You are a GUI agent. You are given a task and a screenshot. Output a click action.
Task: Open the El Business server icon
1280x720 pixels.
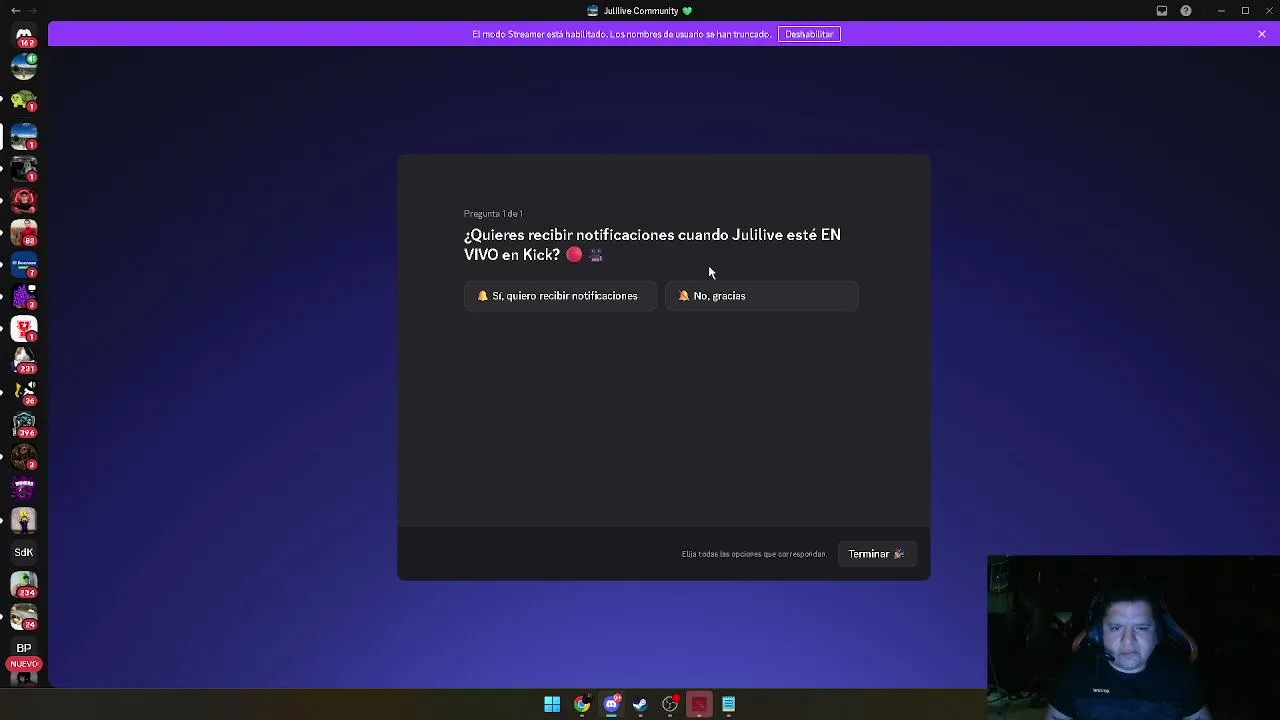[x=24, y=264]
